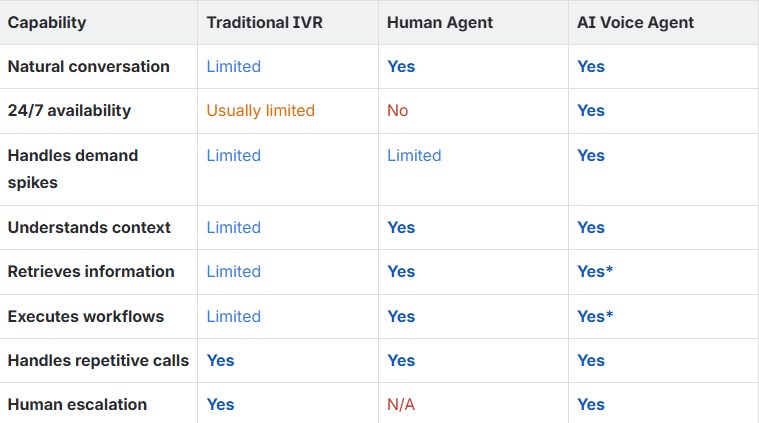Viewport: 759px width, 423px height.
Task: Click Traditional IVR Yes for Handles repetitive calls
Action: [x=220, y=361]
